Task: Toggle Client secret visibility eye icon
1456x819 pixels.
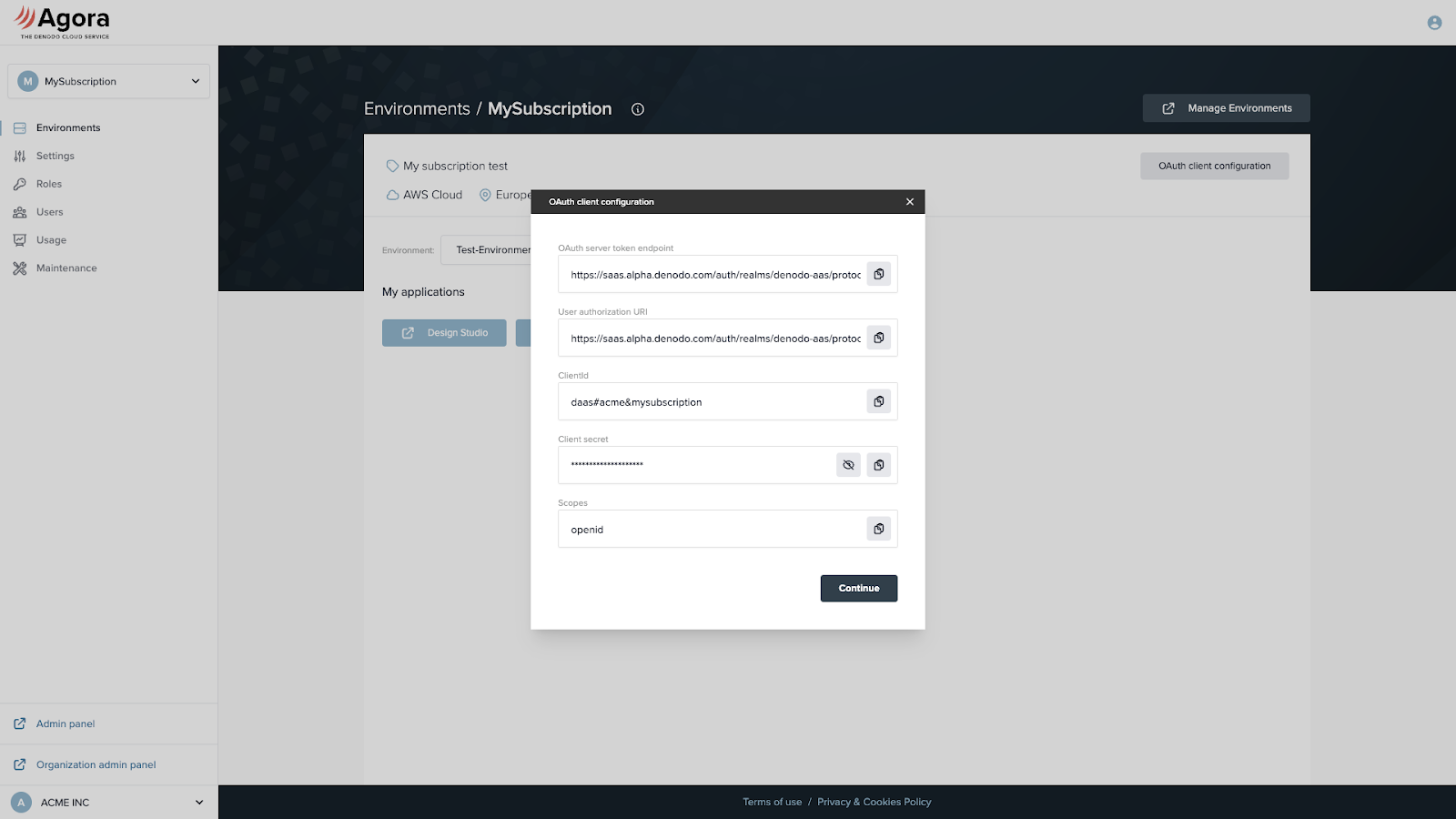Action: pos(848,465)
